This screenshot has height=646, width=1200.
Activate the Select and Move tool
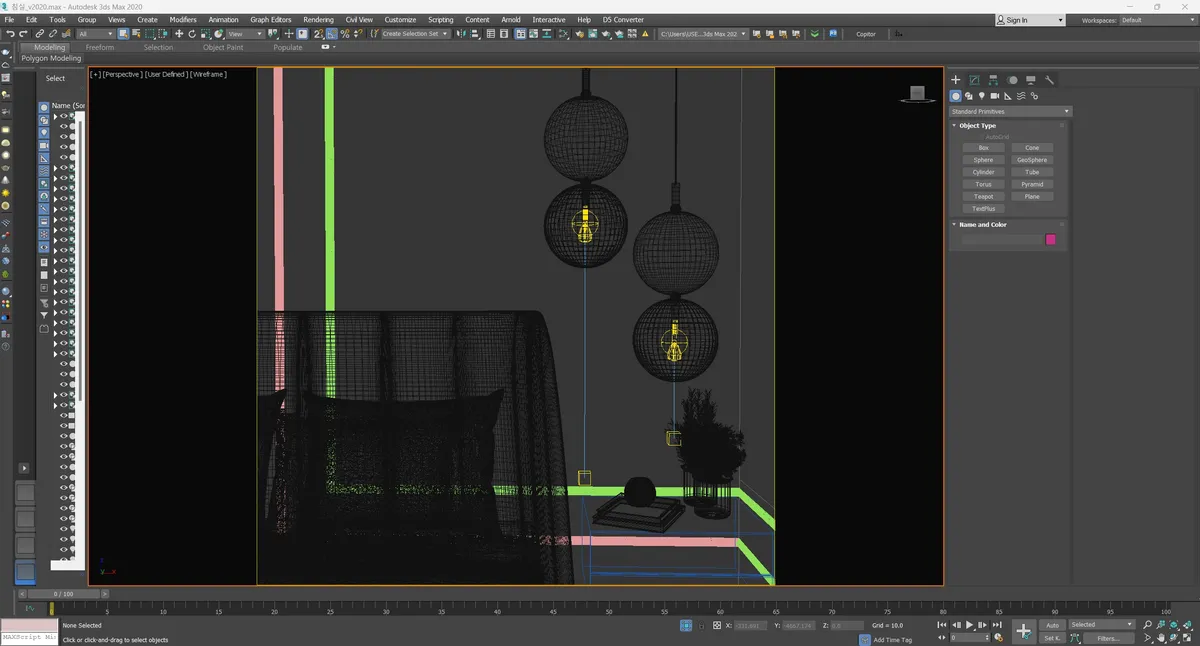pyautogui.click(x=179, y=34)
